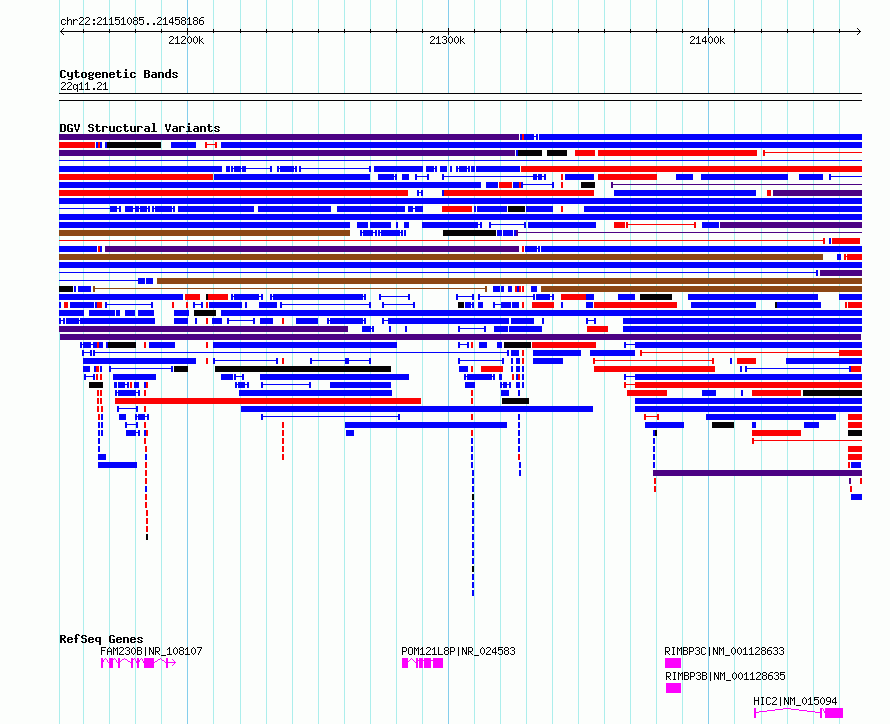Click the RIMBP3B|NM_001128635 gene label
The image size is (890, 724).
pyautogui.click(x=725, y=676)
